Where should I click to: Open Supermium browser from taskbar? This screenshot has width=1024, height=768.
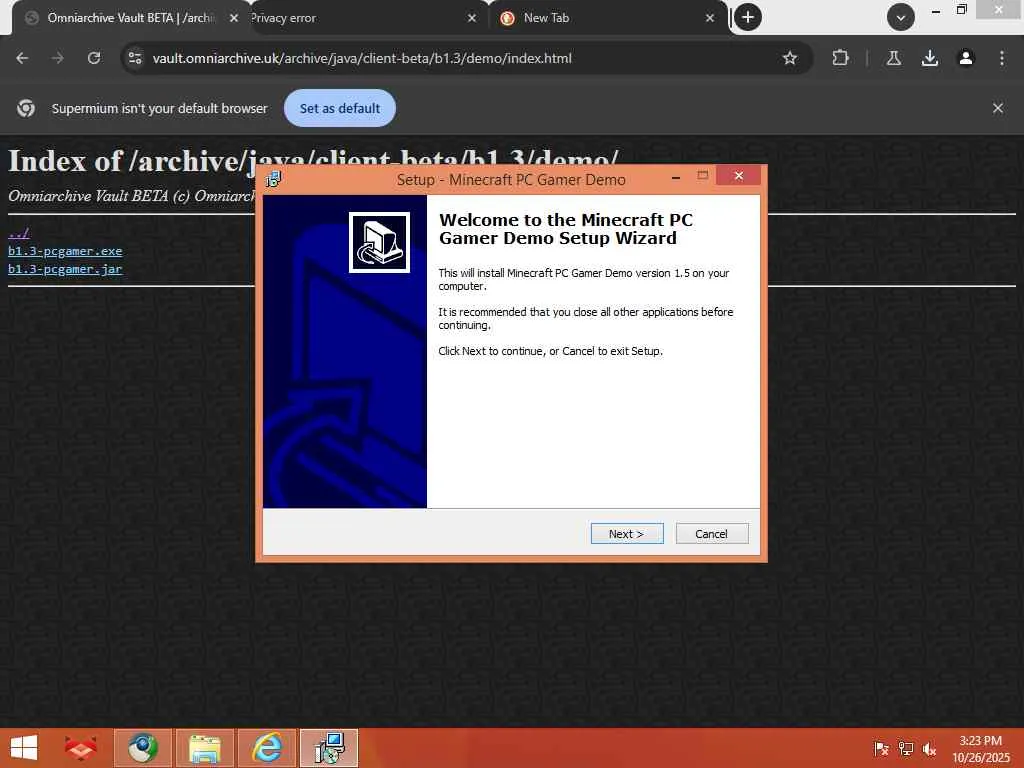pyautogui.click(x=143, y=748)
